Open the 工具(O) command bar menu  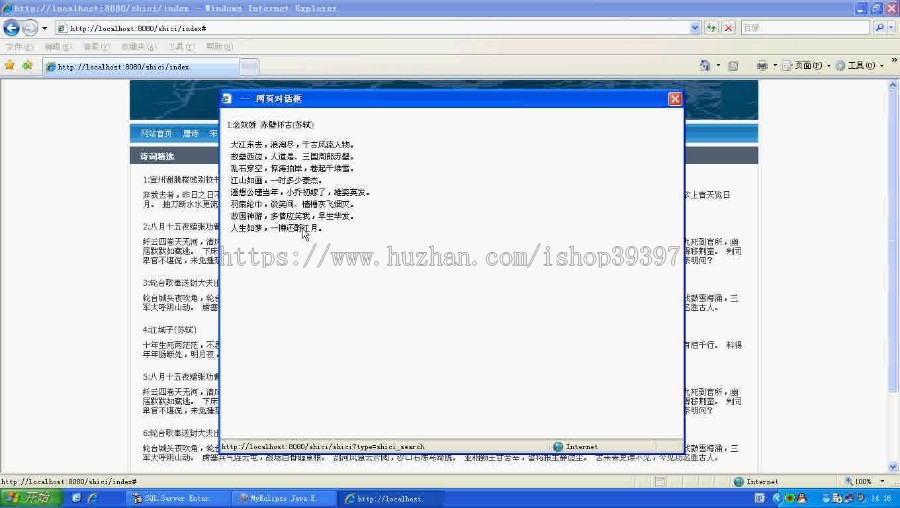[859, 65]
